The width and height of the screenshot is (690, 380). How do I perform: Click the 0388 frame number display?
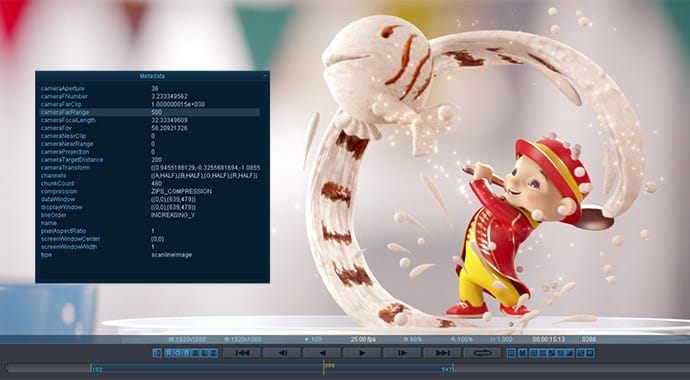(x=589, y=340)
